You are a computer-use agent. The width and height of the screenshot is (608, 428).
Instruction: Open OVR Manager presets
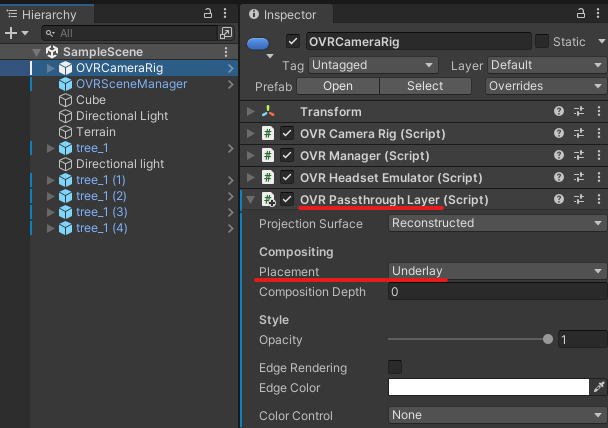(579, 155)
